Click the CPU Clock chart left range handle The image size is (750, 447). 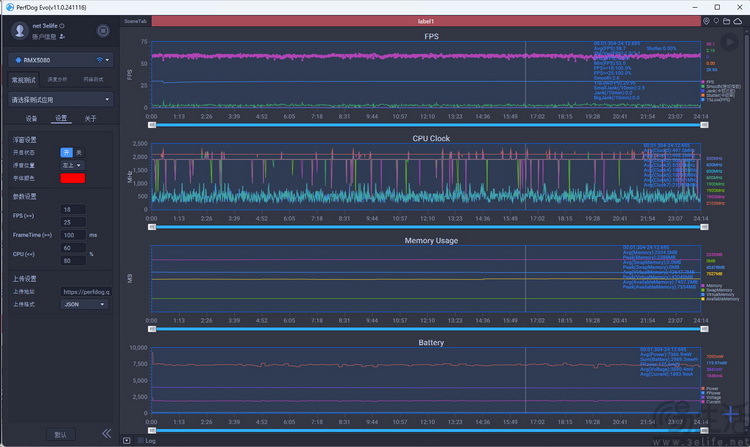(x=152, y=227)
